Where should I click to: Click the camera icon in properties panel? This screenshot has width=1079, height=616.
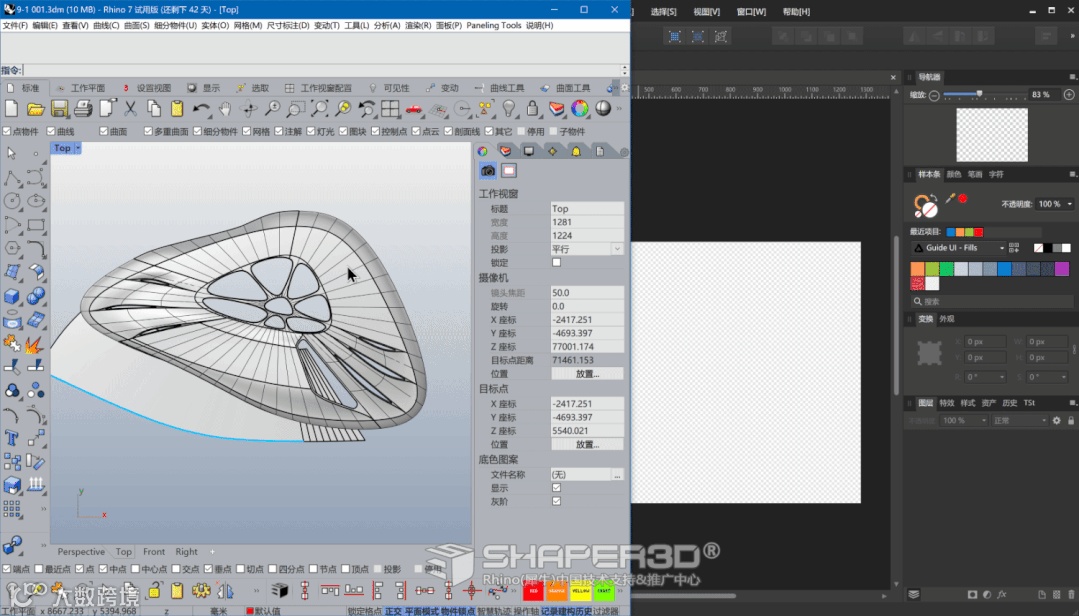coord(488,171)
